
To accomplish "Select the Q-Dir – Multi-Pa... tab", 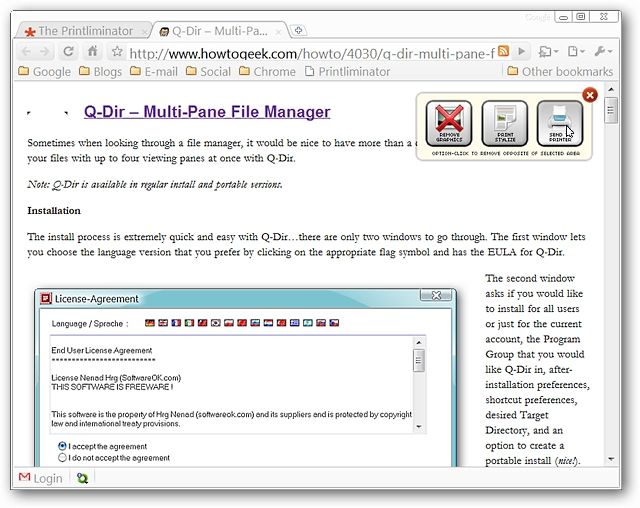I will tap(220, 31).
